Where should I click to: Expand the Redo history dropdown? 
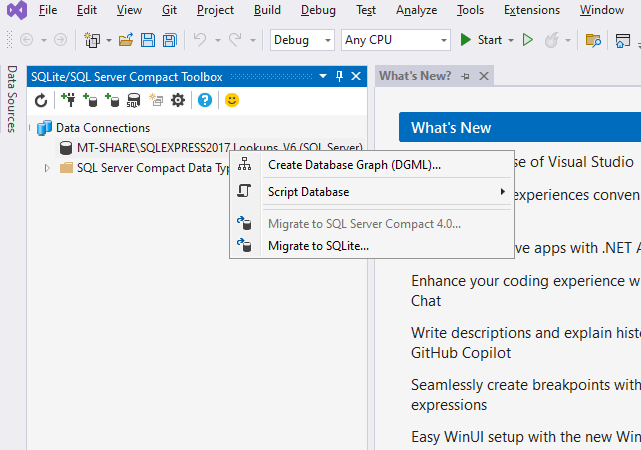point(253,40)
